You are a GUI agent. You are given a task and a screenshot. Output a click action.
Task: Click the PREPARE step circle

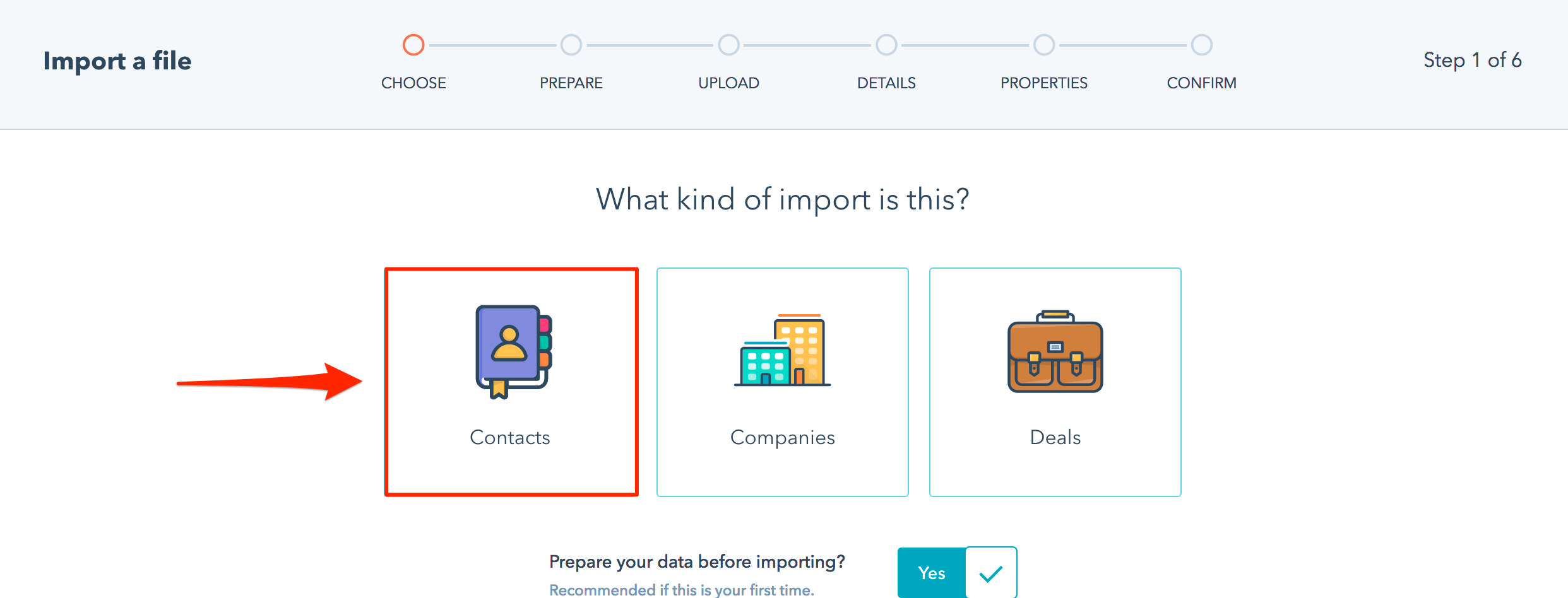pyautogui.click(x=571, y=45)
